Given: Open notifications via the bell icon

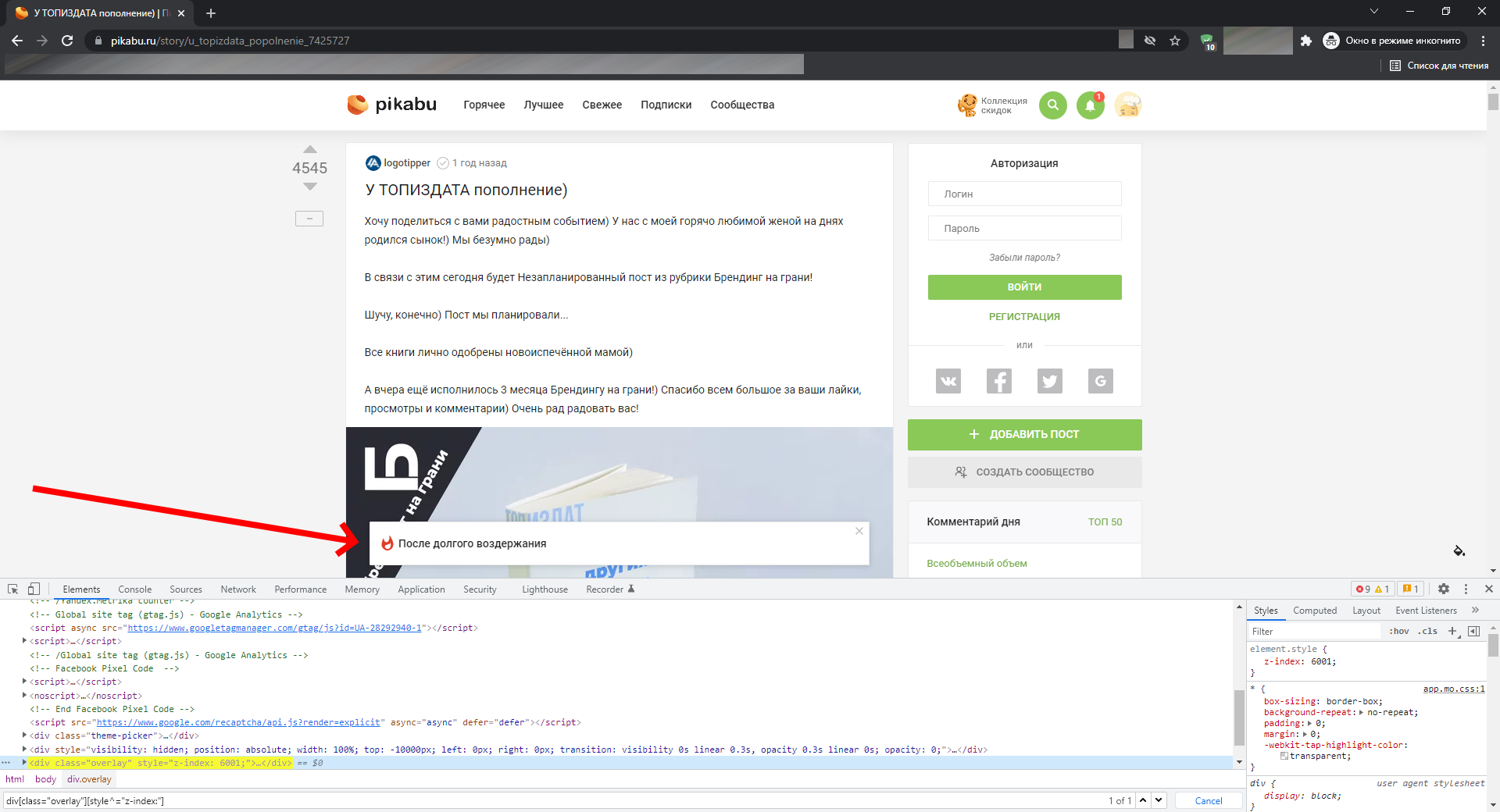Looking at the screenshot, I should (1090, 105).
